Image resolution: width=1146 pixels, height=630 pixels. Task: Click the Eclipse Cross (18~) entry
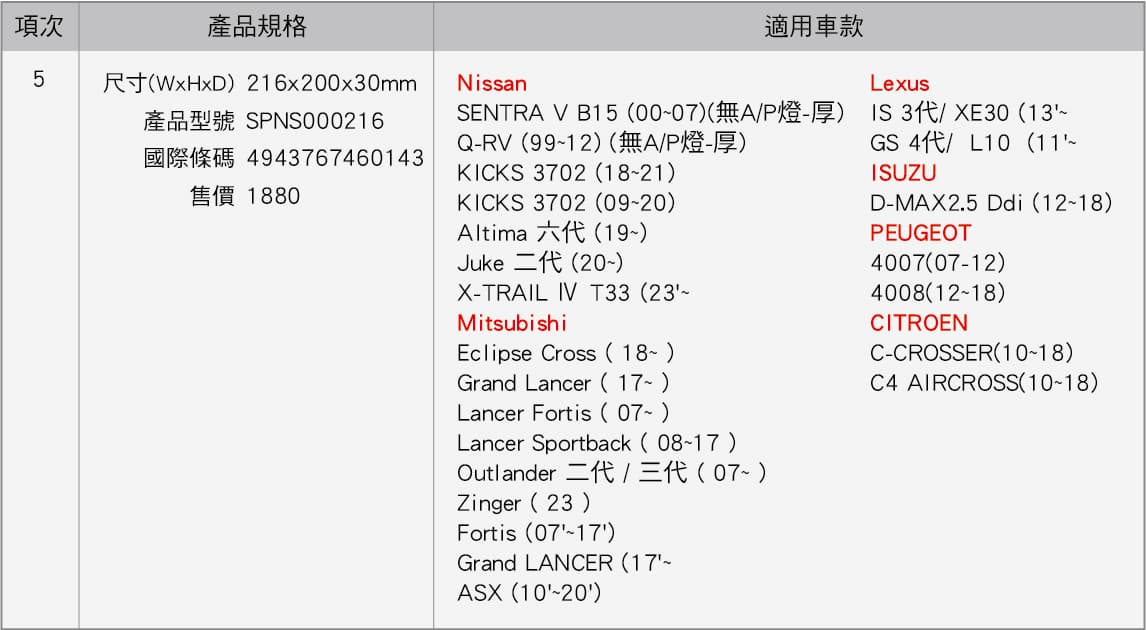566,354
